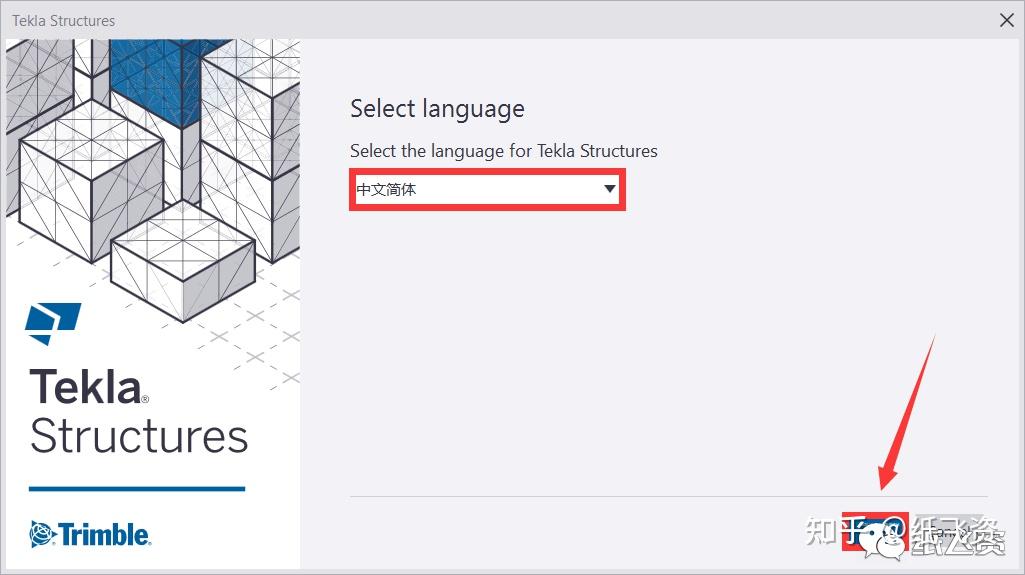Click the 中文简体 text in the combo box
This screenshot has height=575, width=1025.
tap(386, 189)
